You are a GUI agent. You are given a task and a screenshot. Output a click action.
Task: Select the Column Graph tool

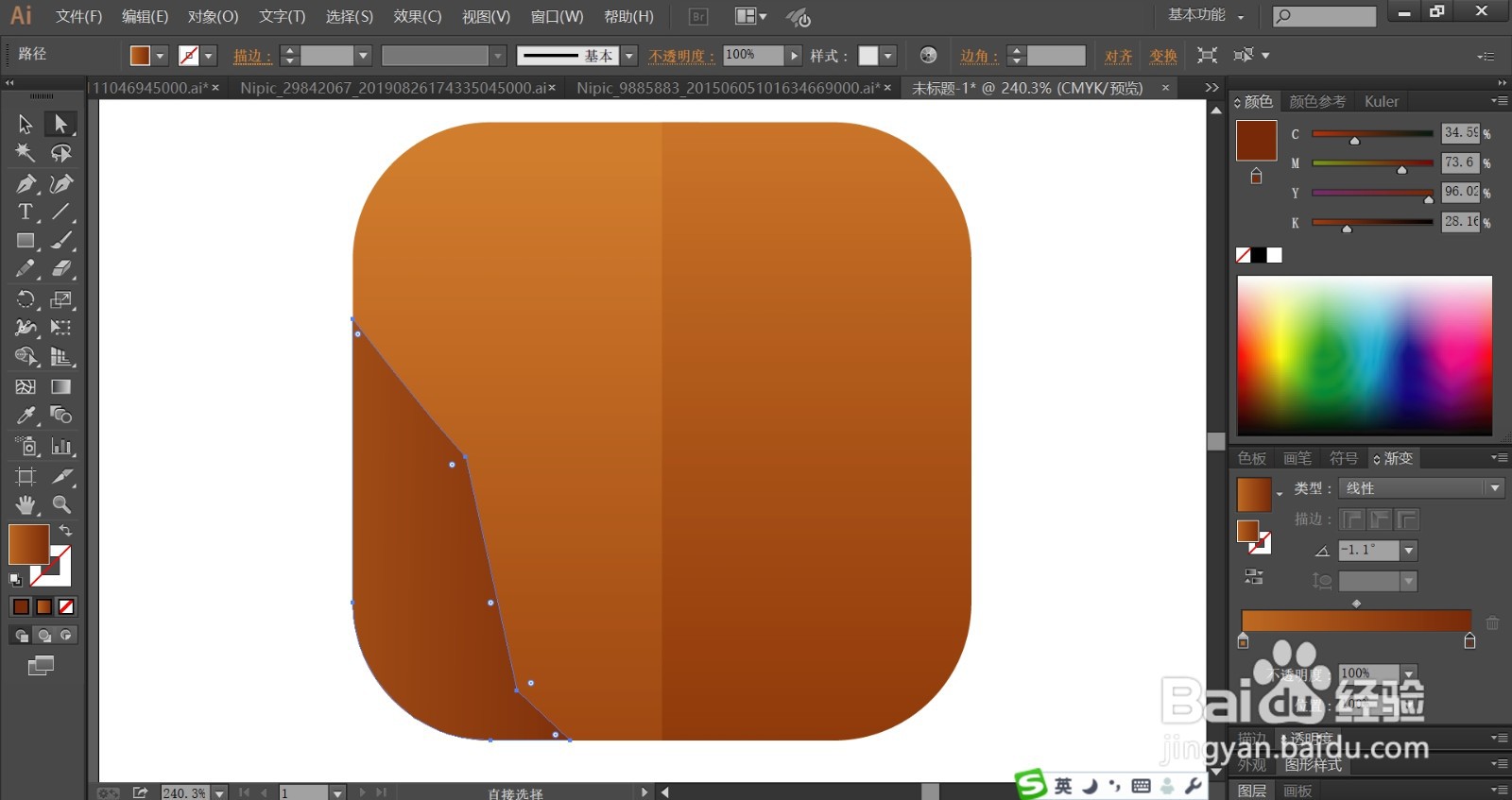[x=60, y=446]
